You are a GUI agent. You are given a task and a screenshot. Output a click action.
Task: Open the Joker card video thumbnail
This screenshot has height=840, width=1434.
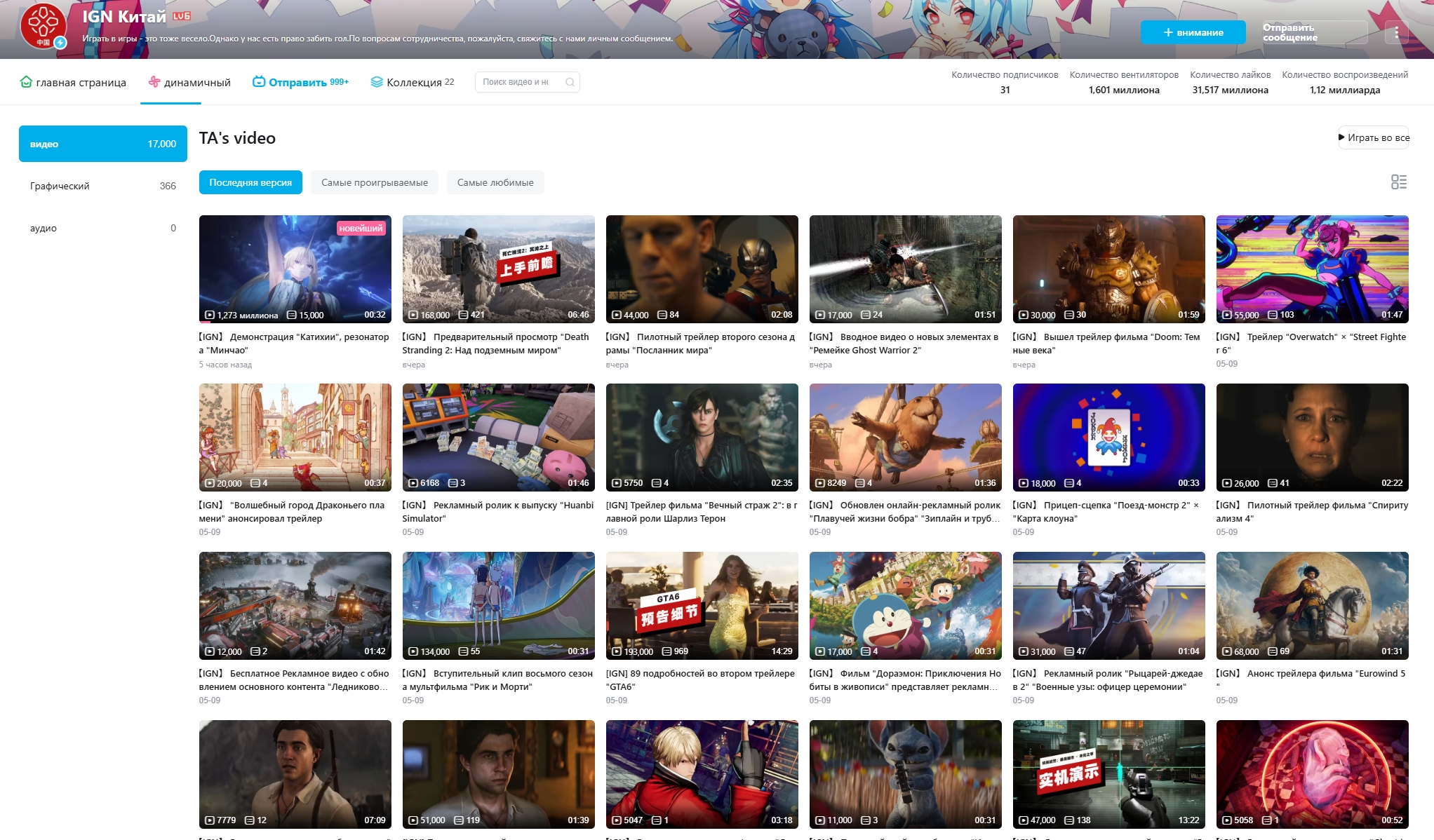[1109, 438]
